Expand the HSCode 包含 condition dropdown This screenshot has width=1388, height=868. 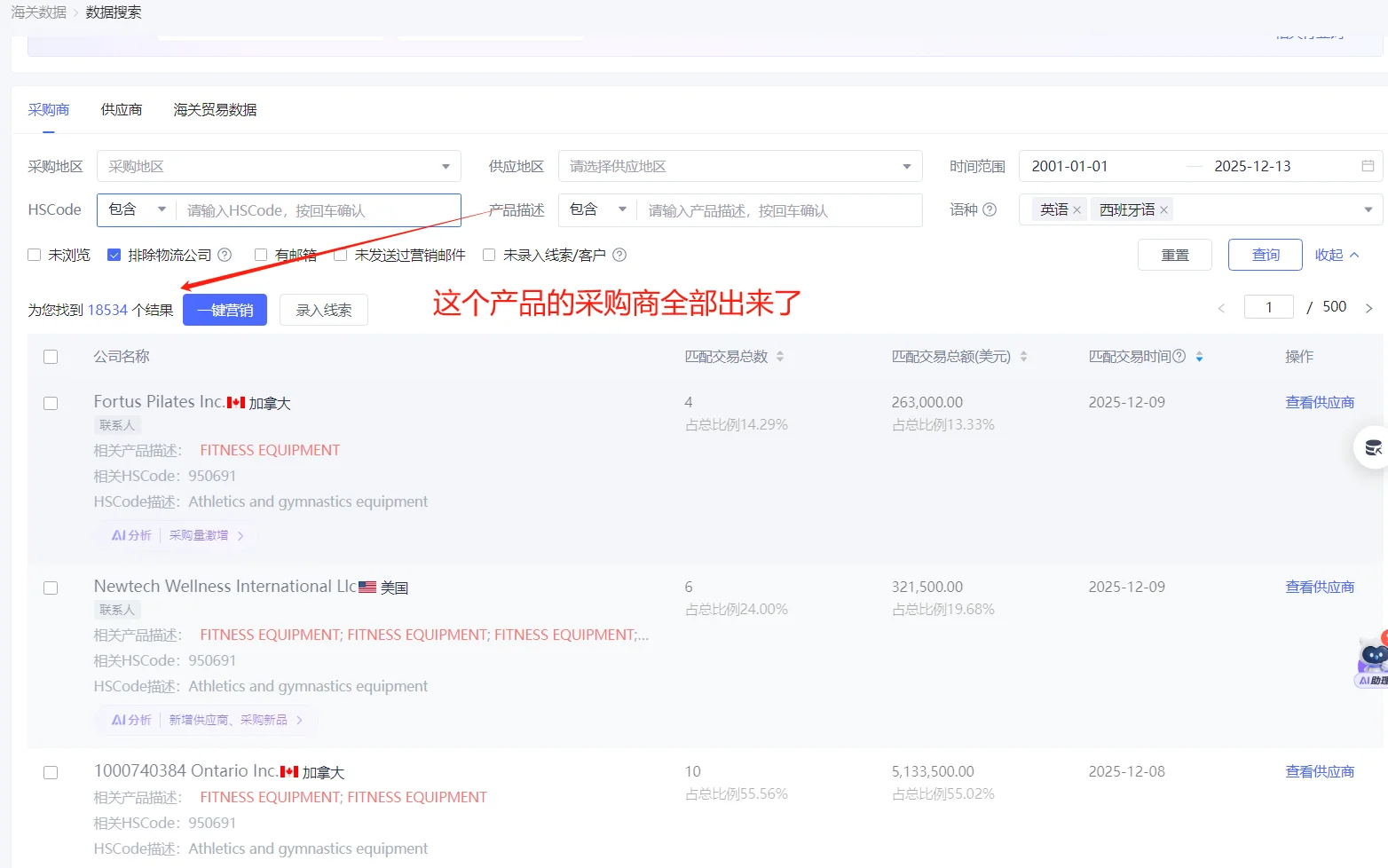(134, 209)
